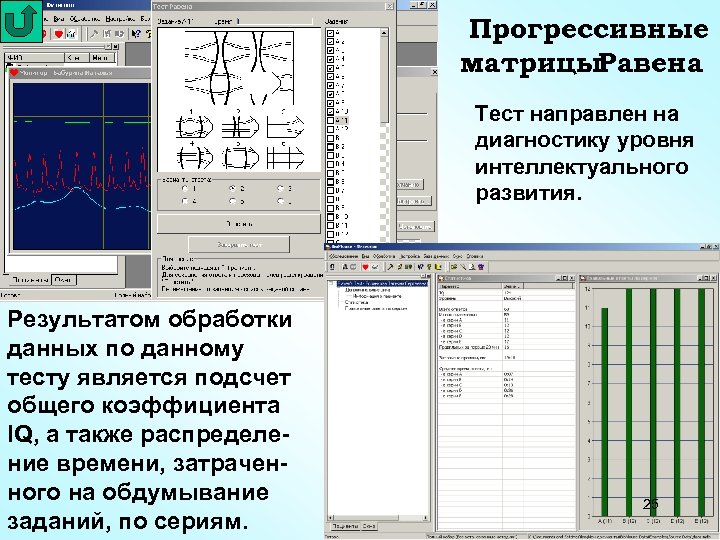
Task: Click the field beside the time label in Raven test
Action: point(276,21)
